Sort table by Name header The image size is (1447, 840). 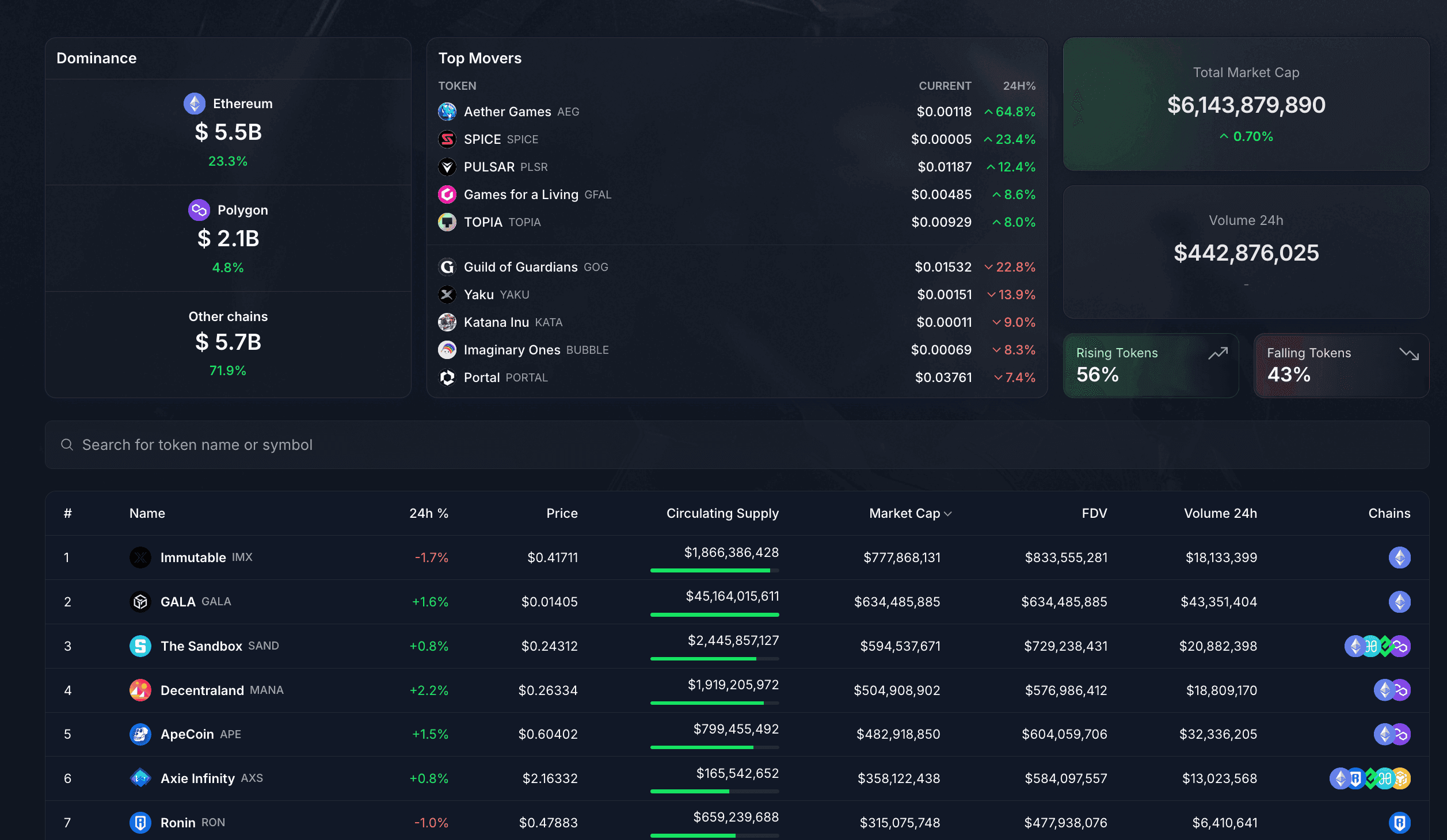(147, 513)
